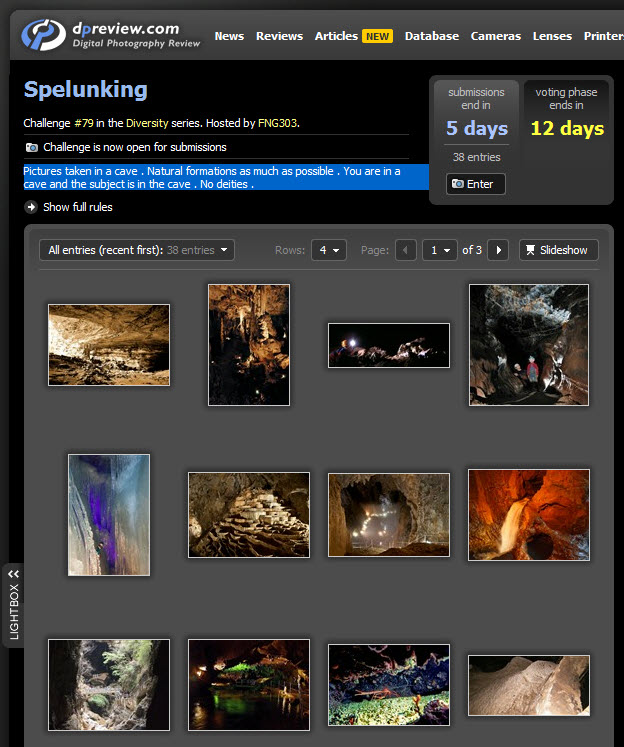Open the pale smooth rock thumbnail
The width and height of the screenshot is (624, 747).
pos(529,686)
